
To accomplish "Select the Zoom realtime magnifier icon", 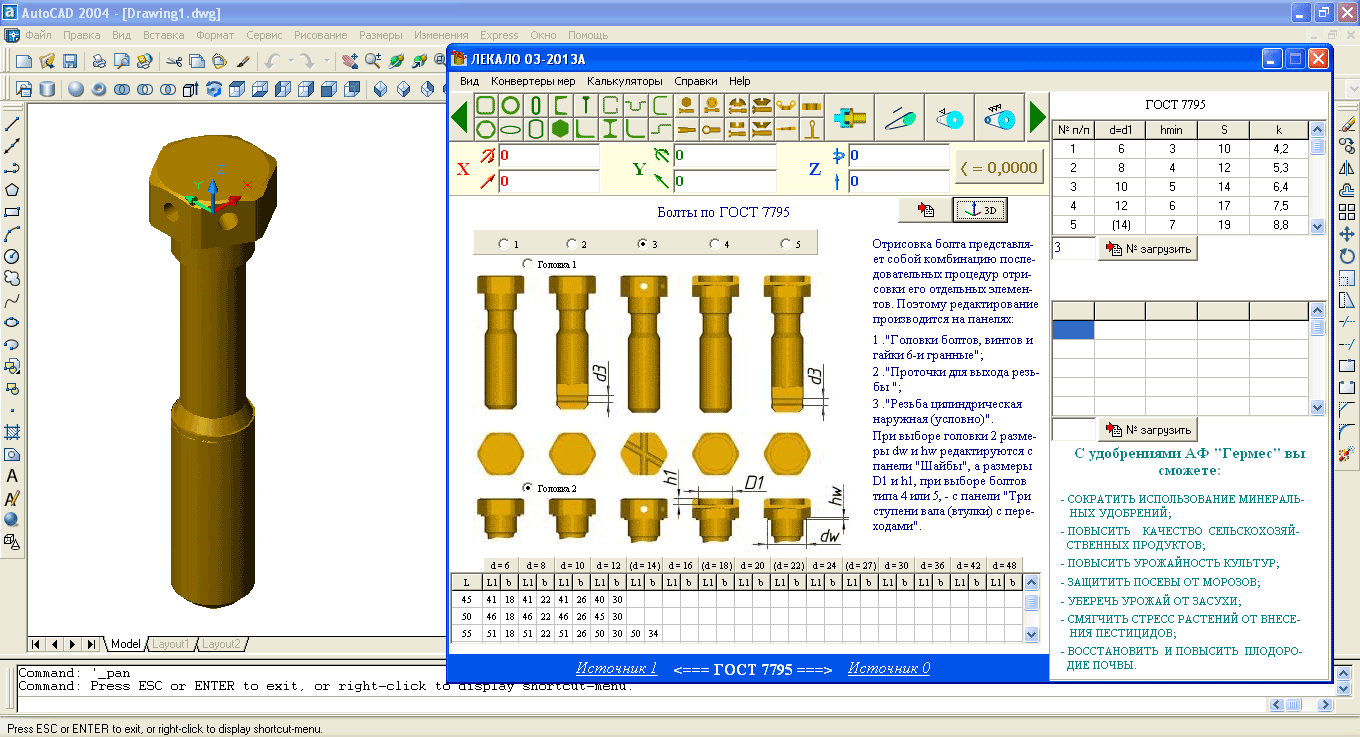I will (373, 61).
